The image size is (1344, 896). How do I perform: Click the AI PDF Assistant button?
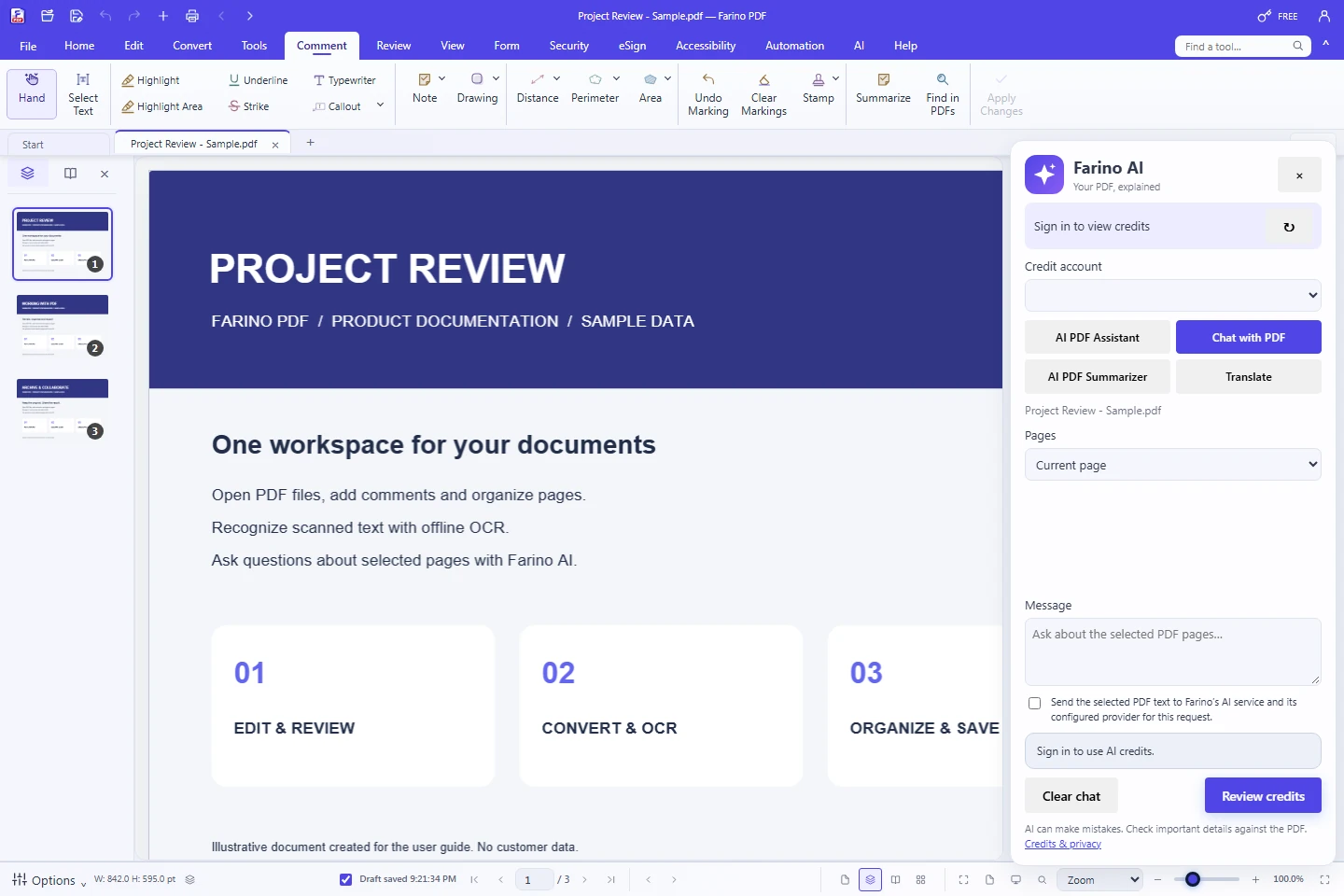tap(1098, 337)
